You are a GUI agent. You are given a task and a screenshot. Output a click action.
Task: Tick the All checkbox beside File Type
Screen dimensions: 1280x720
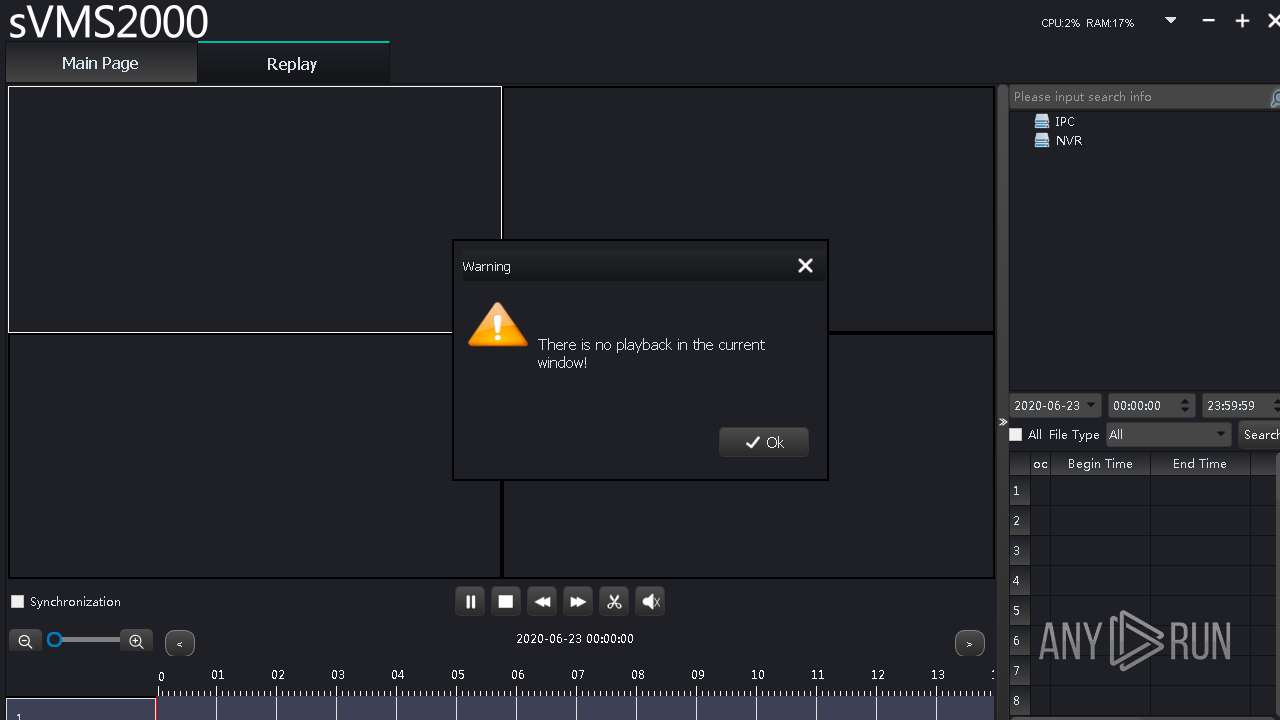(1015, 434)
